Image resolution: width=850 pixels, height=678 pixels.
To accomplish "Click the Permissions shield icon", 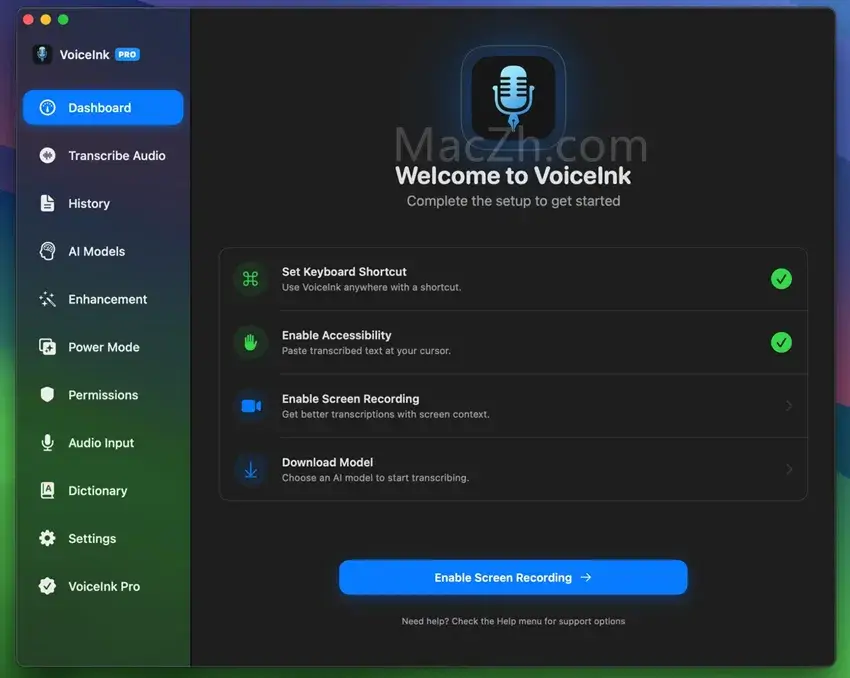I will (x=48, y=395).
